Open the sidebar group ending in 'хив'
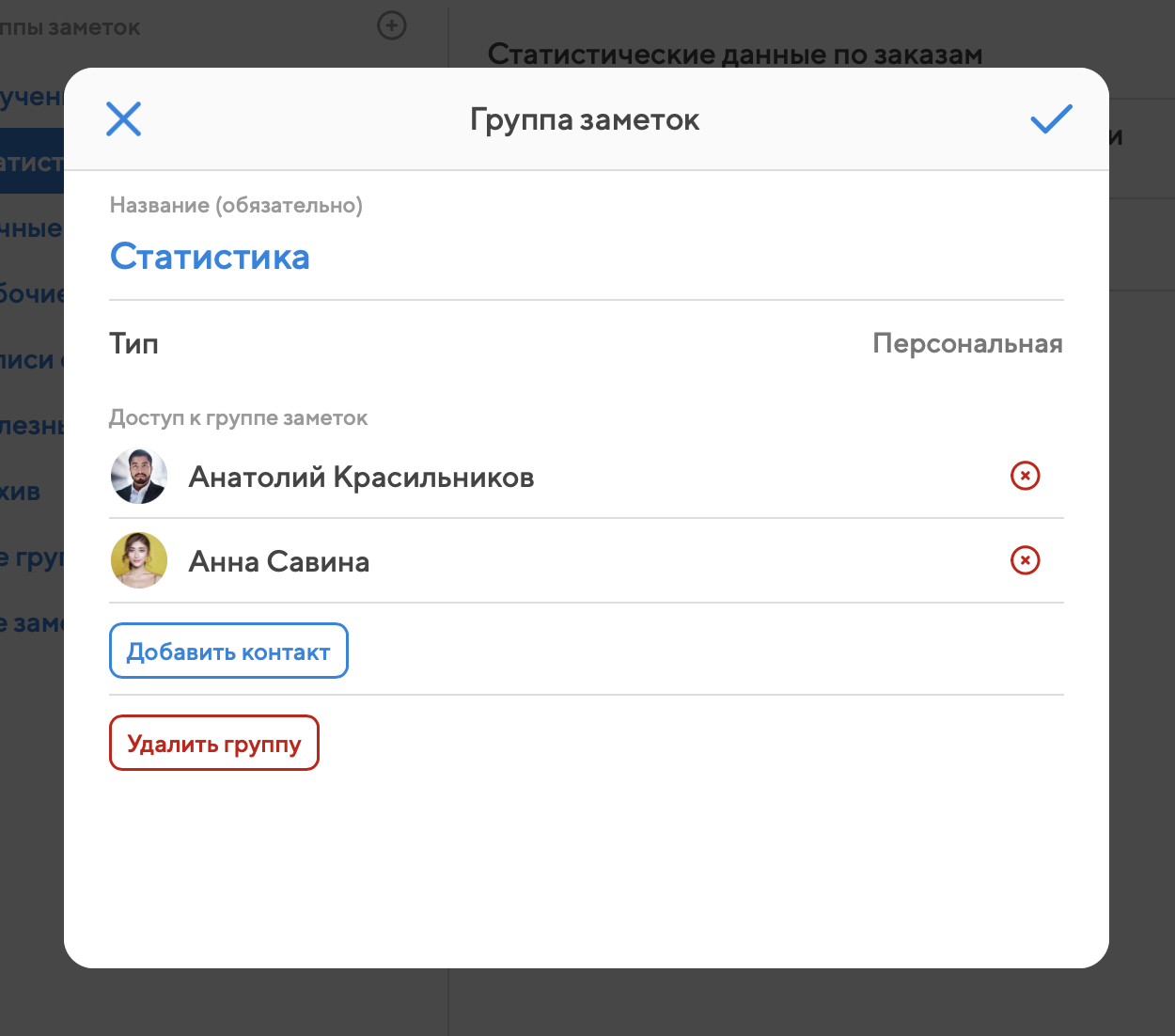The image size is (1175, 1036). click(20, 492)
